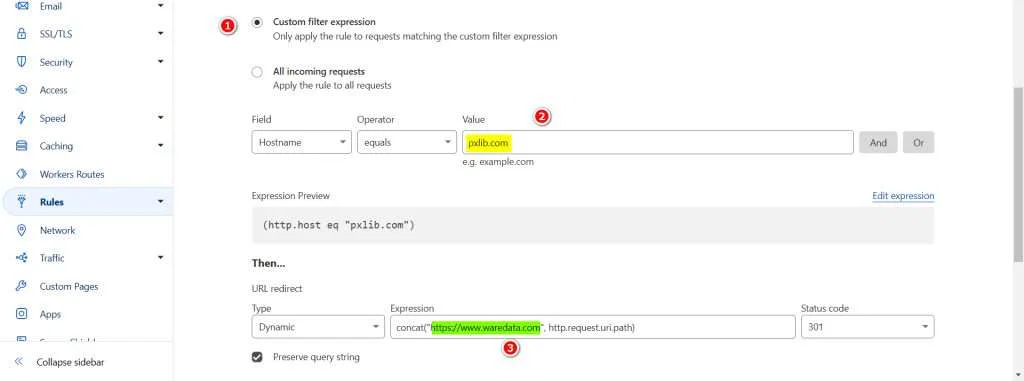Viewport: 1024px width, 381px height.
Task: Click the Speed lightning bolt icon
Action: click(22, 118)
